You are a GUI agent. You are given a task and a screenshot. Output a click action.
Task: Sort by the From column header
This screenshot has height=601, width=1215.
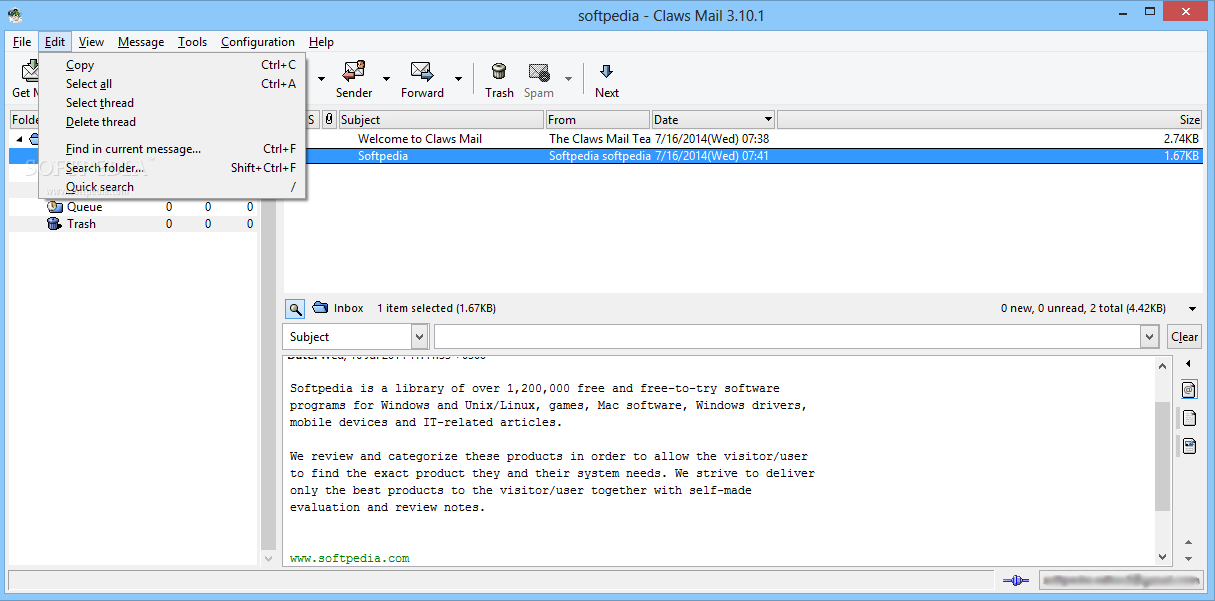click(x=598, y=120)
